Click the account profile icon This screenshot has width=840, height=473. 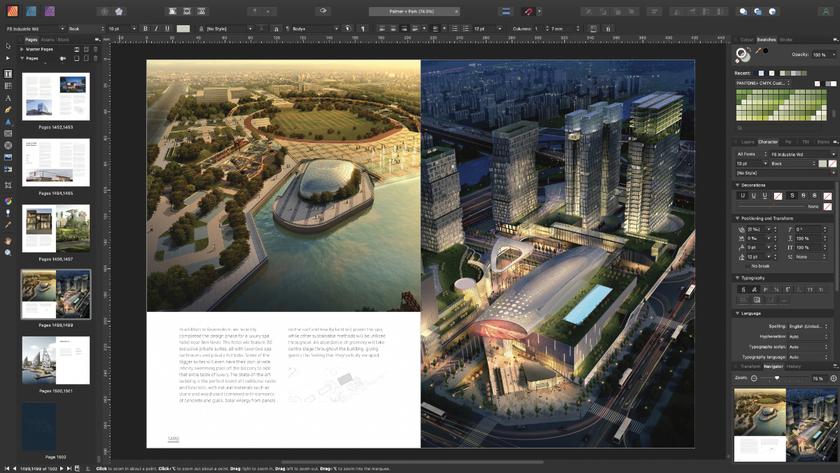pyautogui.click(x=826, y=11)
